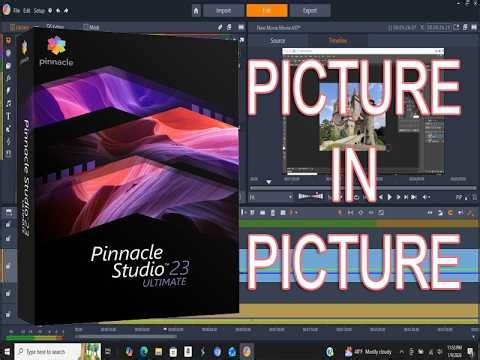Click the dual preview layout icon
This screenshot has width=480, height=360.
pyautogui.click(x=474, y=27)
